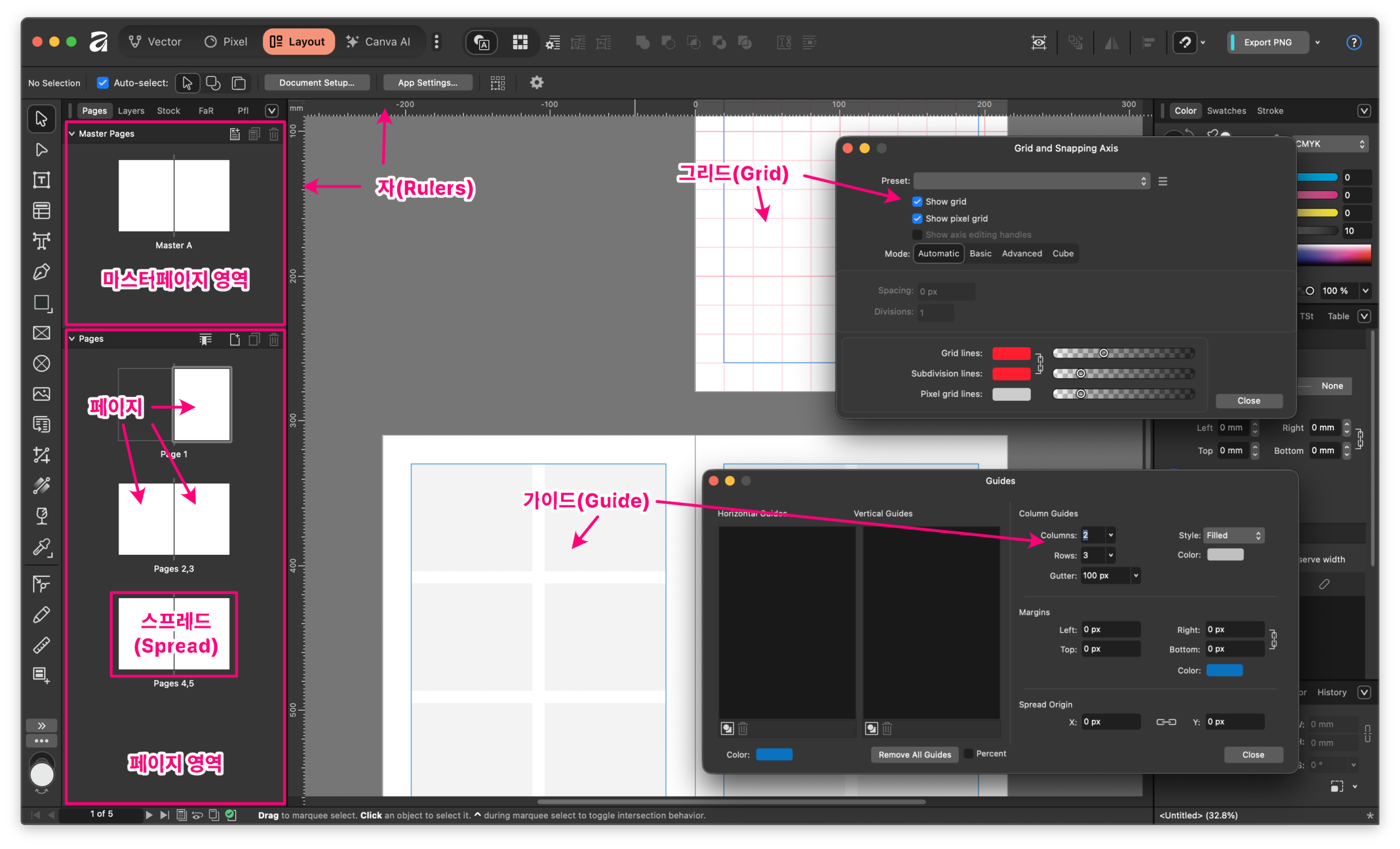Open the Swatches tab
Screen dimensions: 1400x849
(1226, 111)
